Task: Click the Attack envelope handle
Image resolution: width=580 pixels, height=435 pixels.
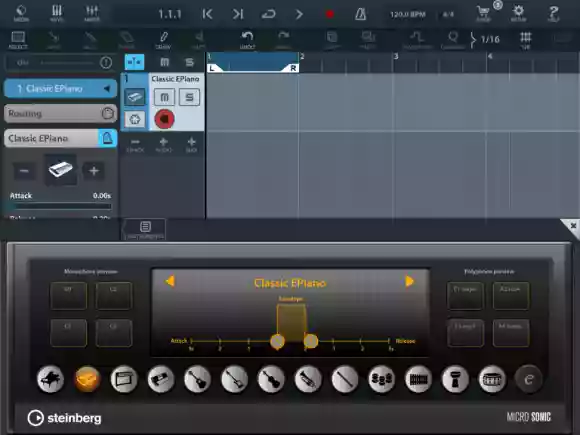Action: (x=277, y=341)
